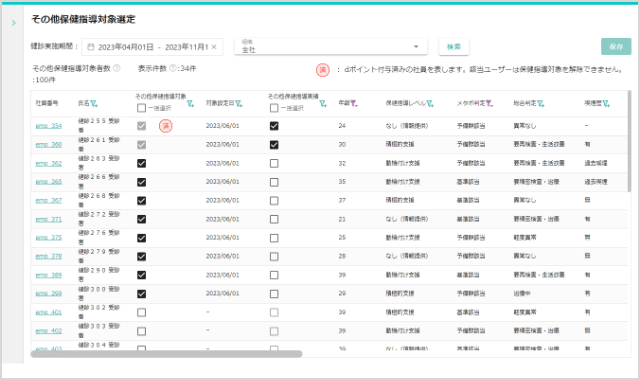Open the 氏名 column filter
Image resolution: width=640 pixels, height=380 pixels.
[94, 104]
